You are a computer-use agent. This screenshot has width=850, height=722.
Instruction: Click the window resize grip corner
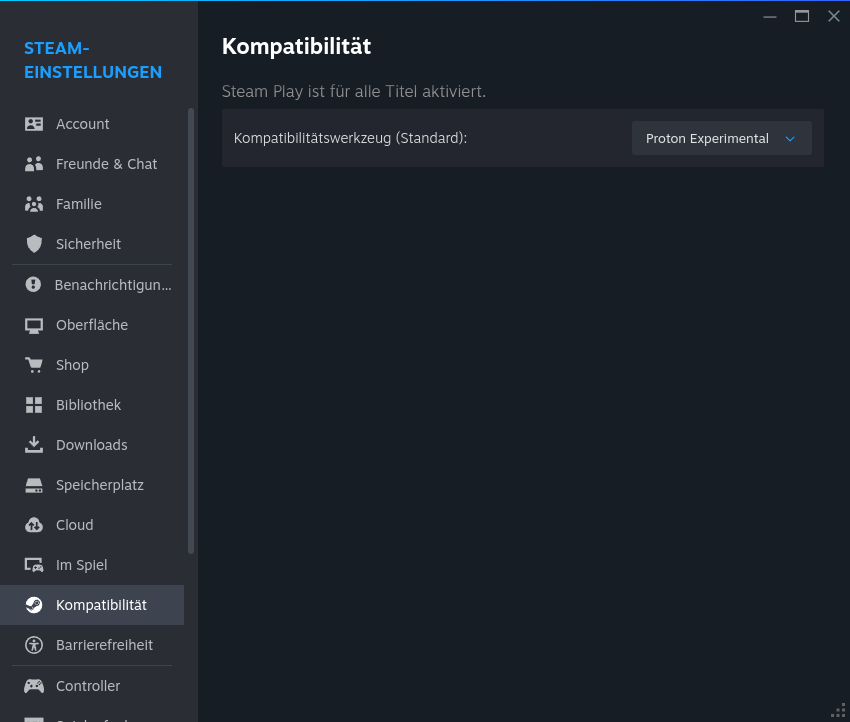coord(839,711)
